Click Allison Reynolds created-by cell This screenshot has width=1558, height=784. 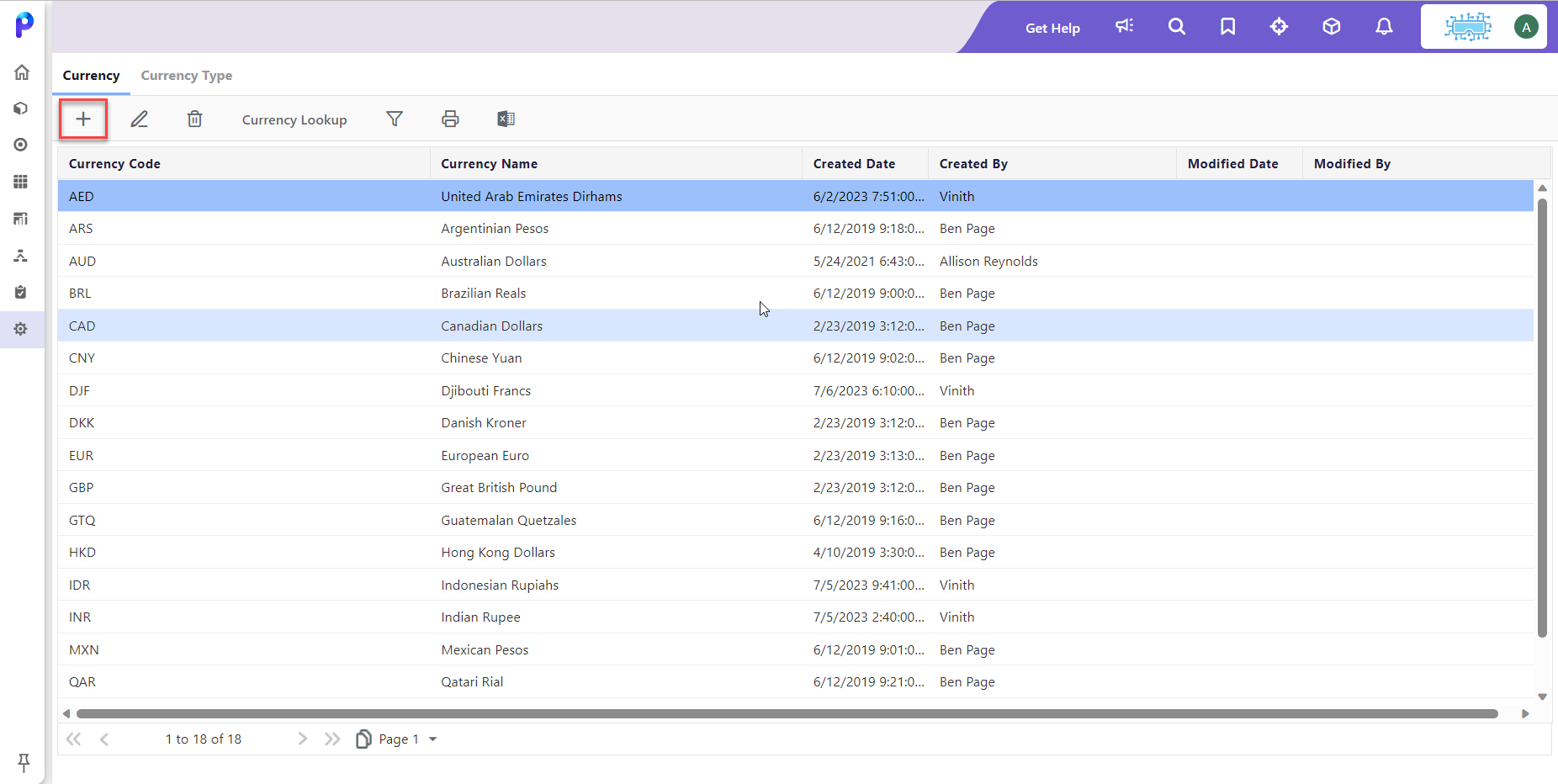(x=1052, y=262)
